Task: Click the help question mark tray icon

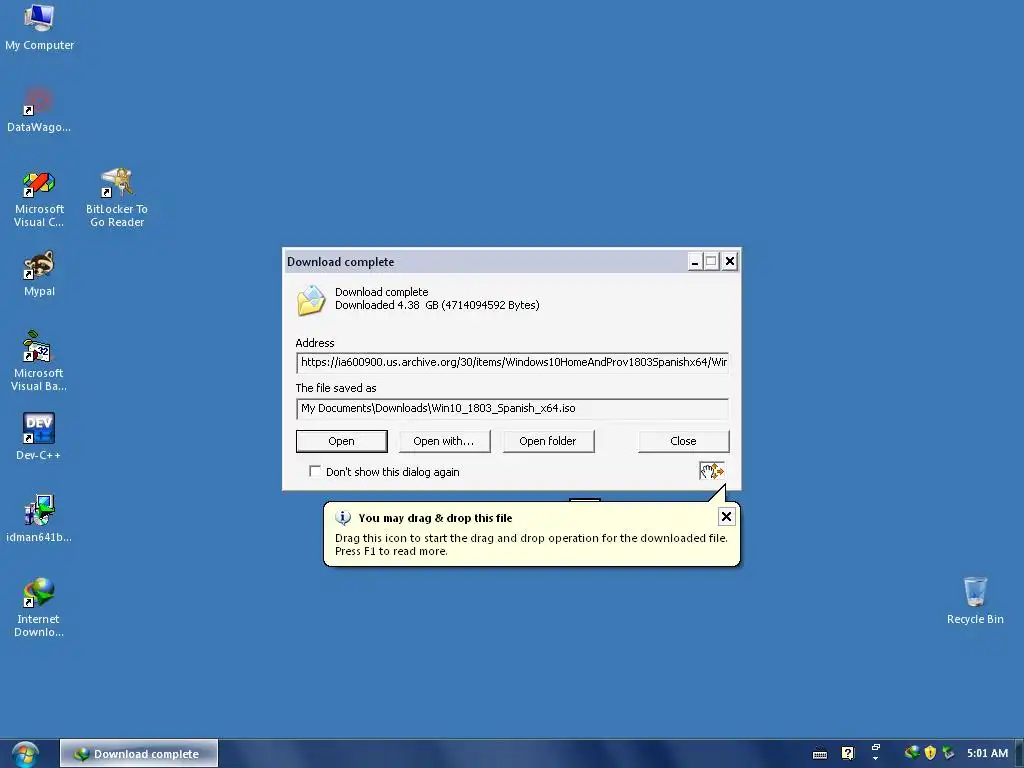Action: coord(848,754)
